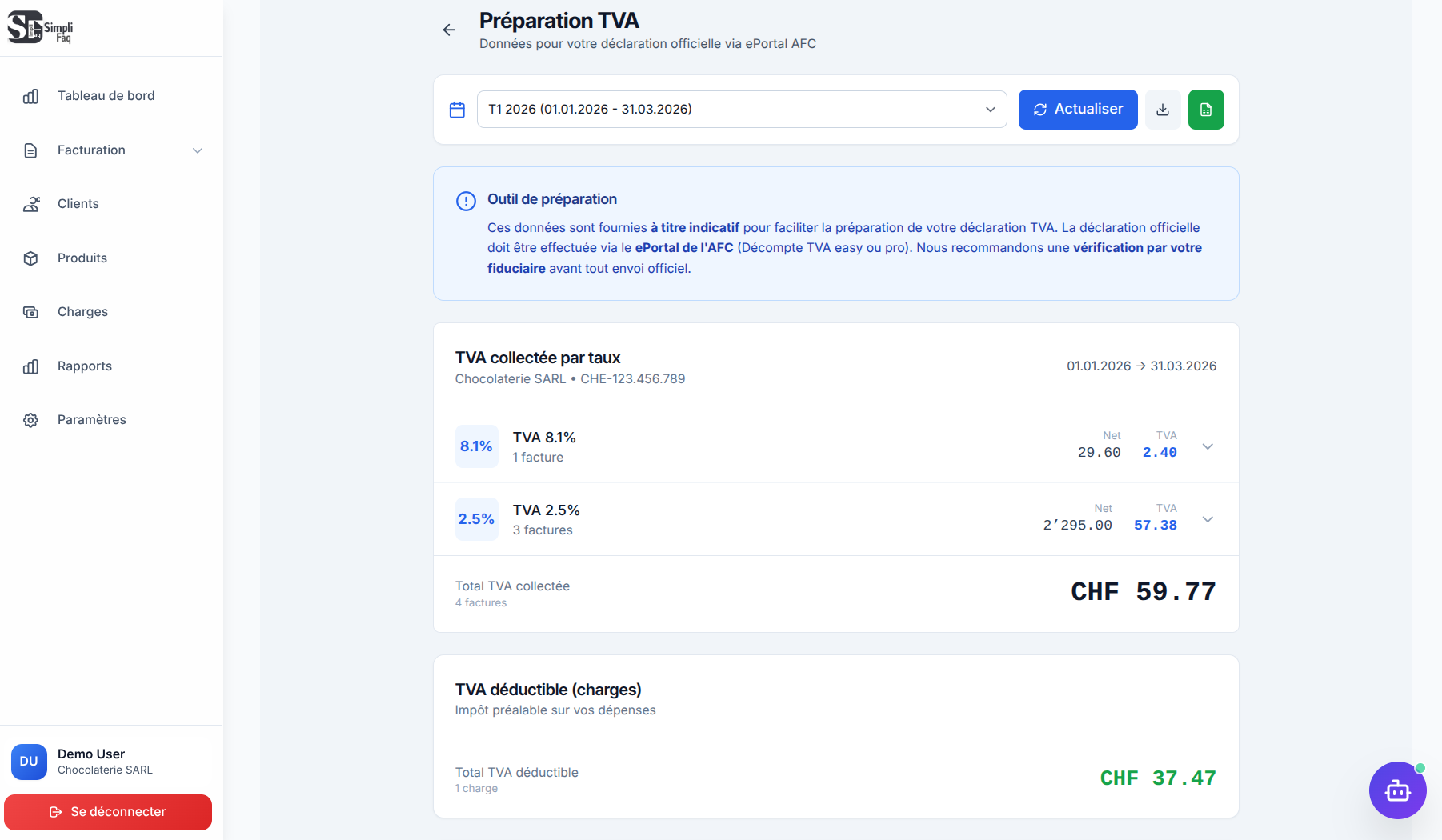Click the Actualiser button
This screenshot has width=1442, height=840.
coord(1078,110)
